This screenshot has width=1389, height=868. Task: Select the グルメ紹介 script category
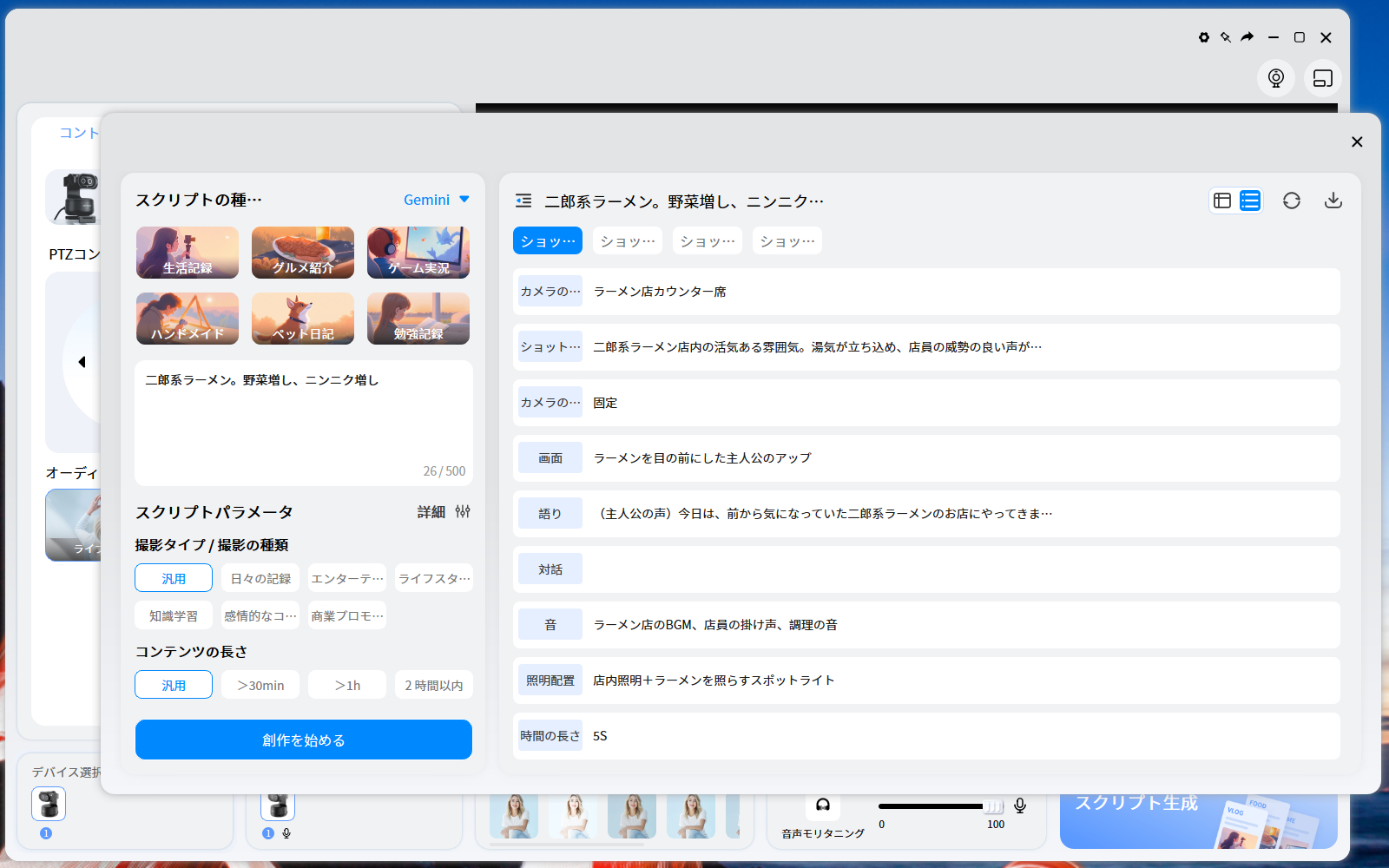(x=302, y=253)
